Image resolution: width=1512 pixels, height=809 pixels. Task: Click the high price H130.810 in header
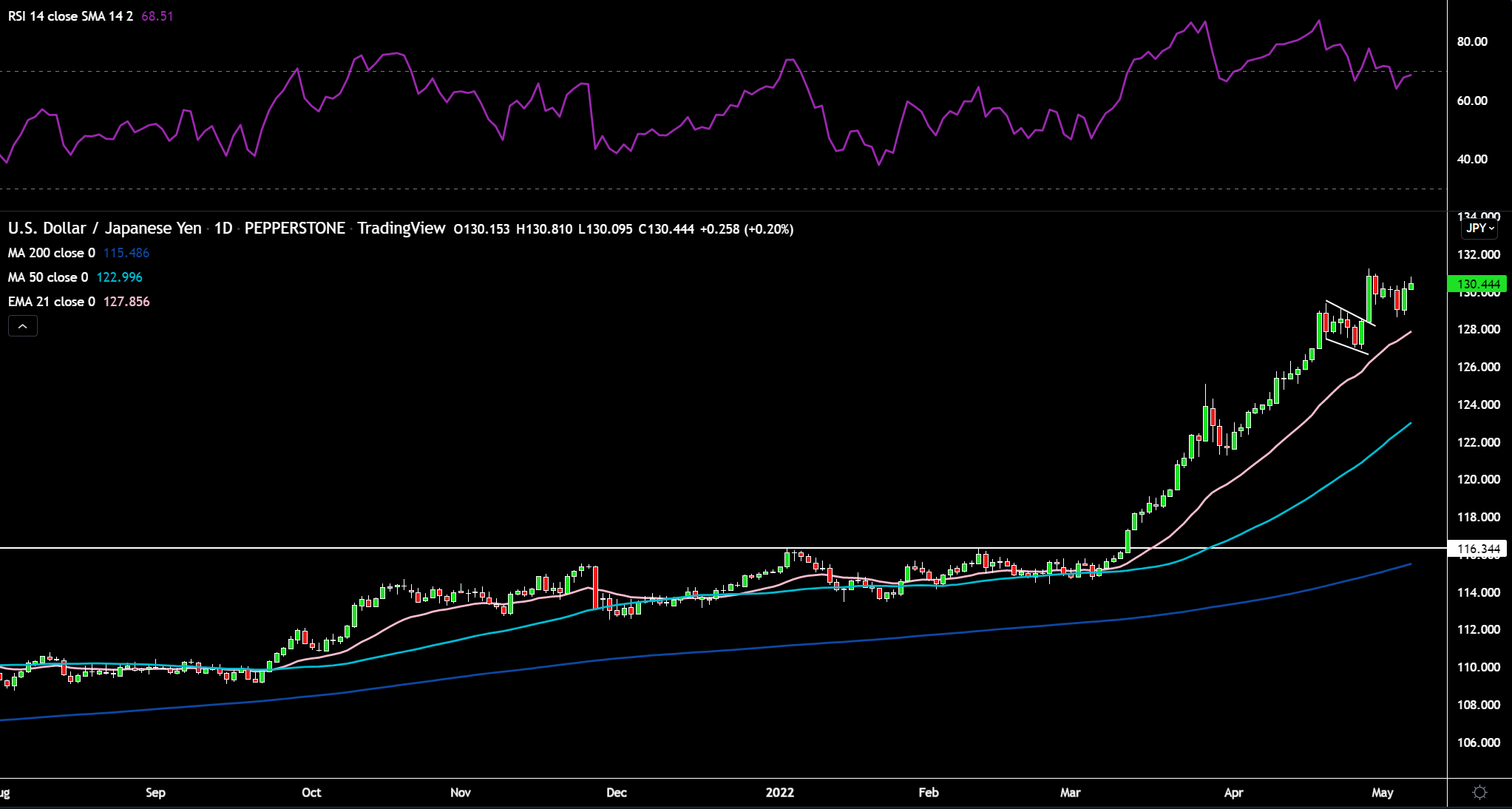pos(544,229)
